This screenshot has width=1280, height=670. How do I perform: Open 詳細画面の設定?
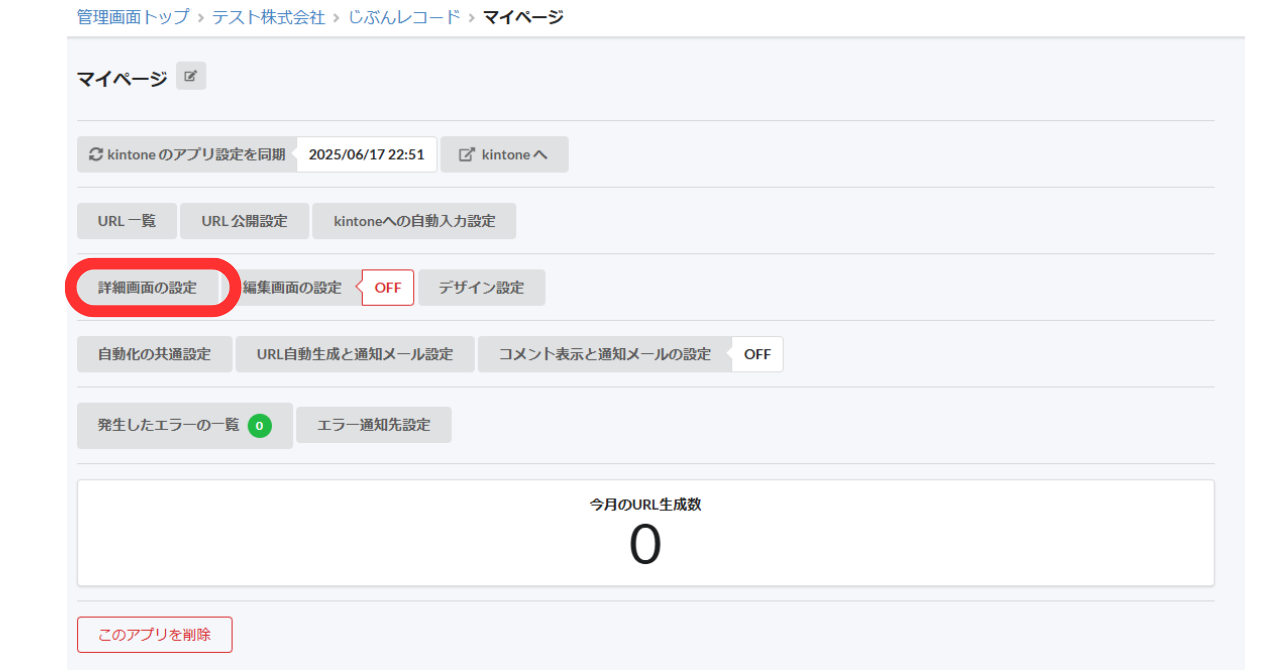coord(148,287)
